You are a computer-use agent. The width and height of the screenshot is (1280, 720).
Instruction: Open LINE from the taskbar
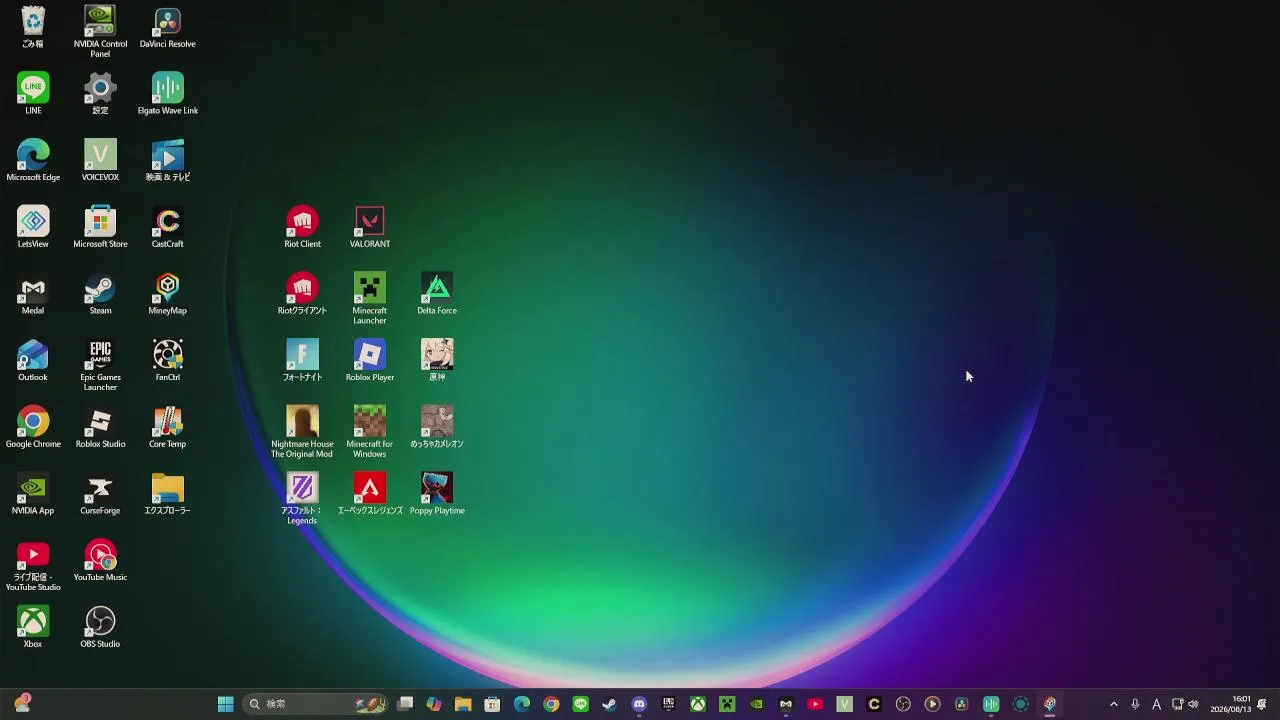(580, 704)
